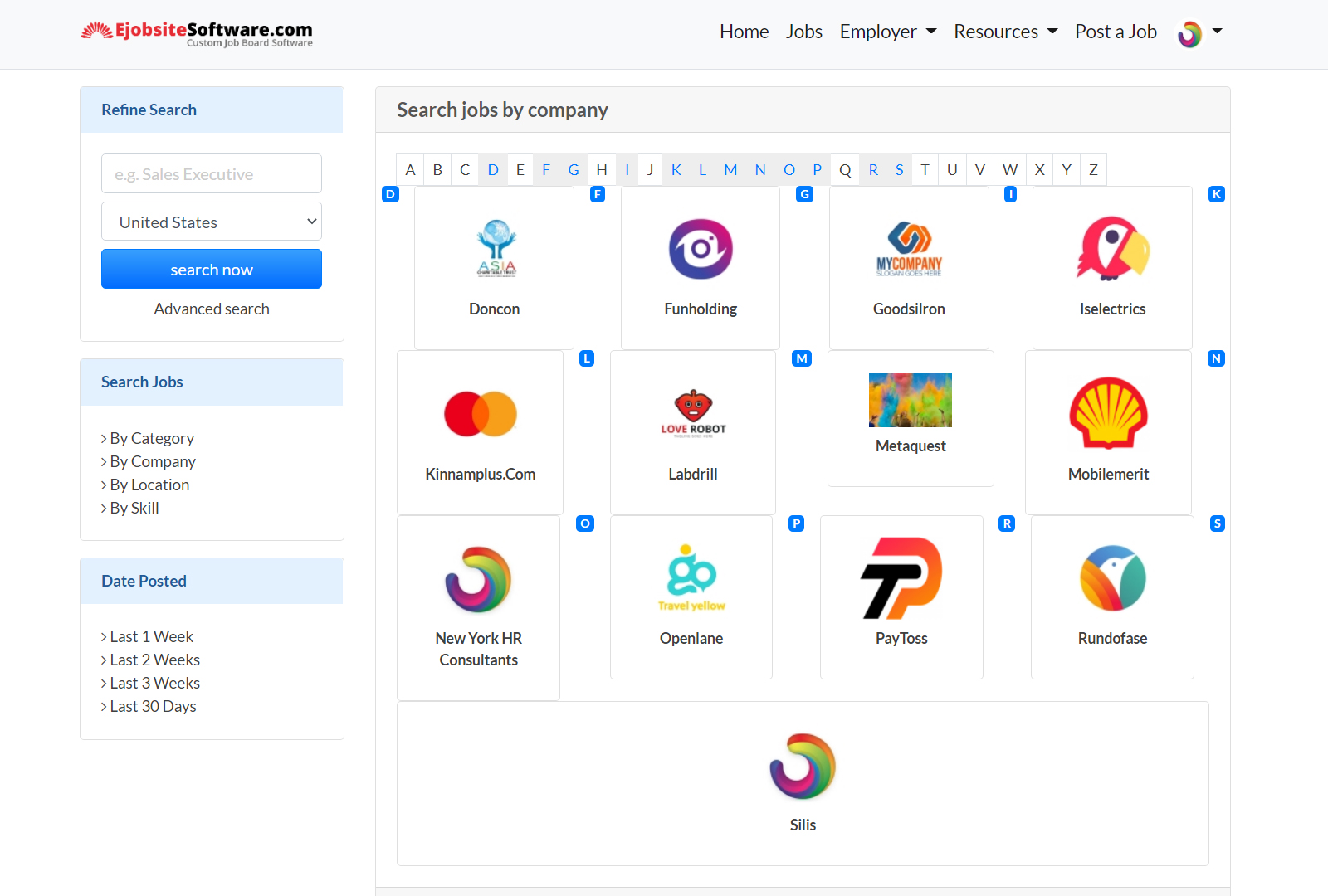This screenshot has height=896, width=1328.
Task: Browse jobs By Category
Action: (152, 438)
